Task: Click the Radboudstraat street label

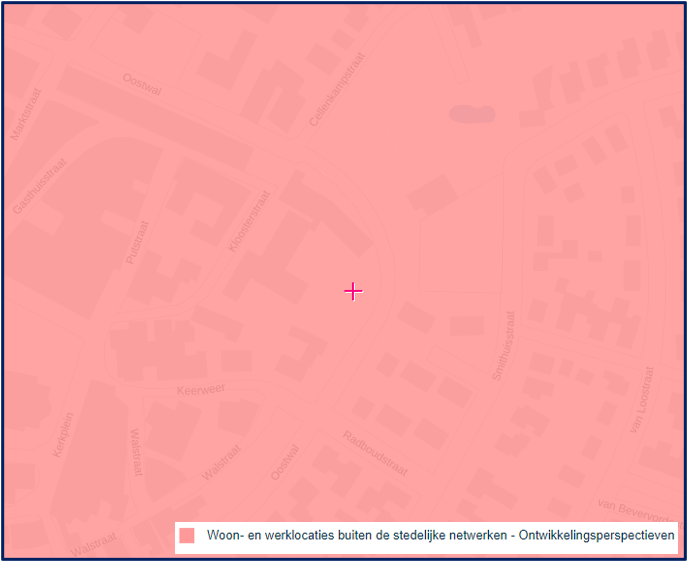Action: click(375, 454)
